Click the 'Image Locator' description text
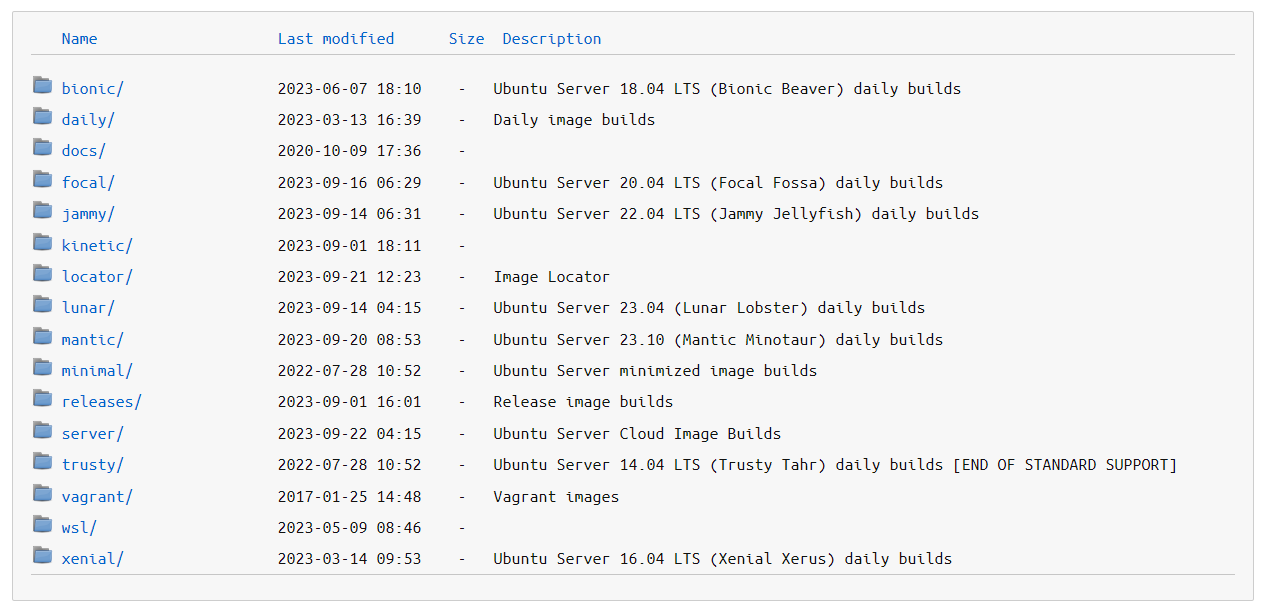This screenshot has width=1281, height=612. 552,277
